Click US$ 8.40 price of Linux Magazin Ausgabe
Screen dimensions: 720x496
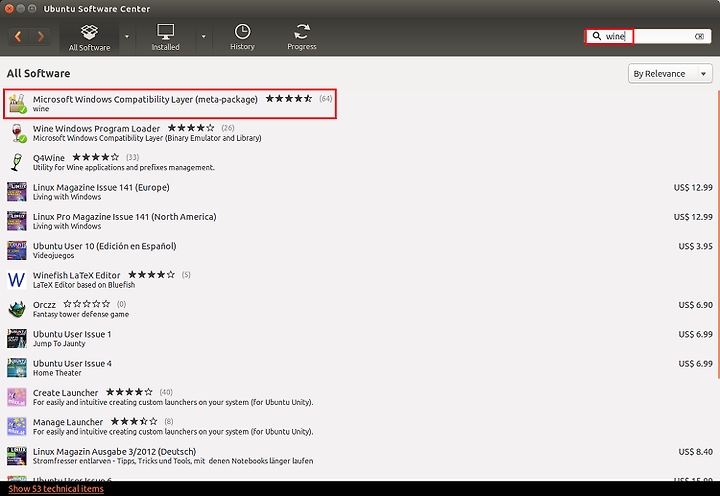tap(696, 452)
